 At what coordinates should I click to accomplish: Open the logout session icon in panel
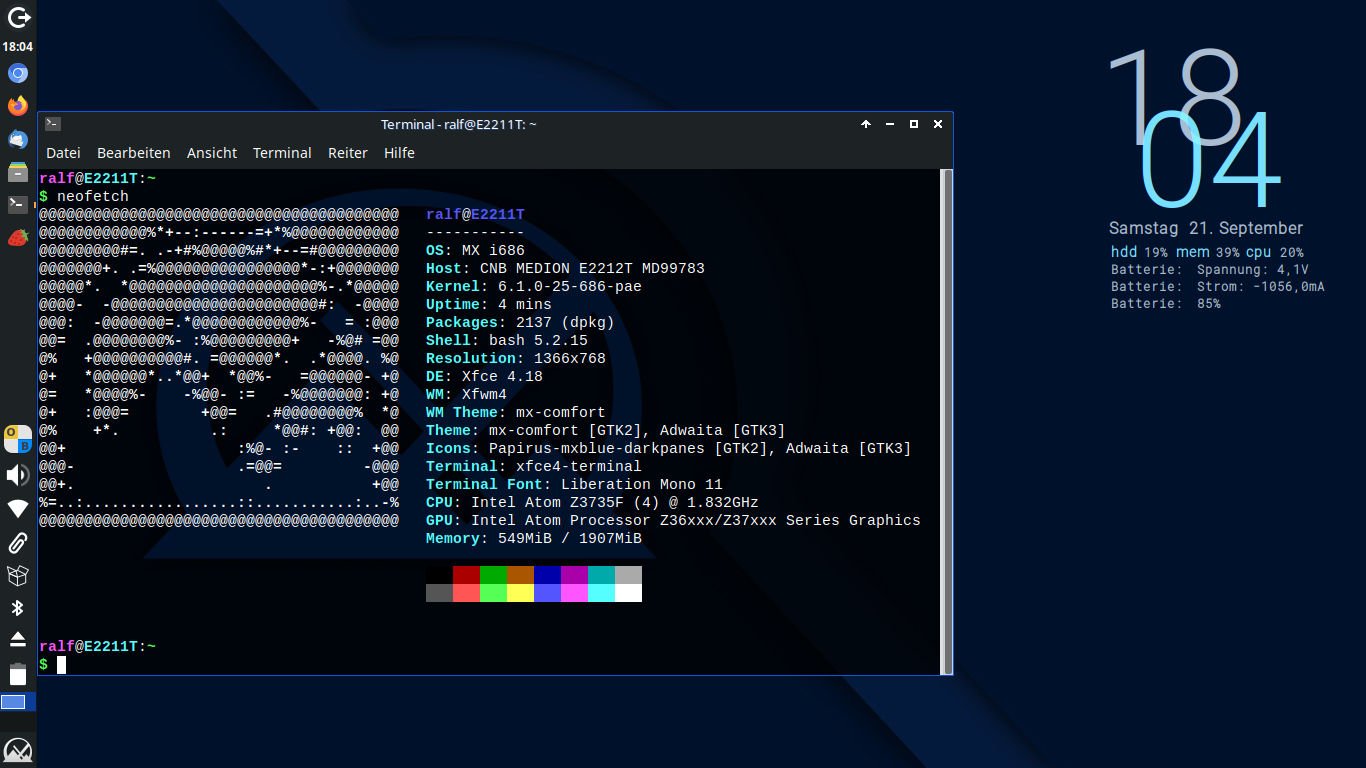pyautogui.click(x=18, y=18)
